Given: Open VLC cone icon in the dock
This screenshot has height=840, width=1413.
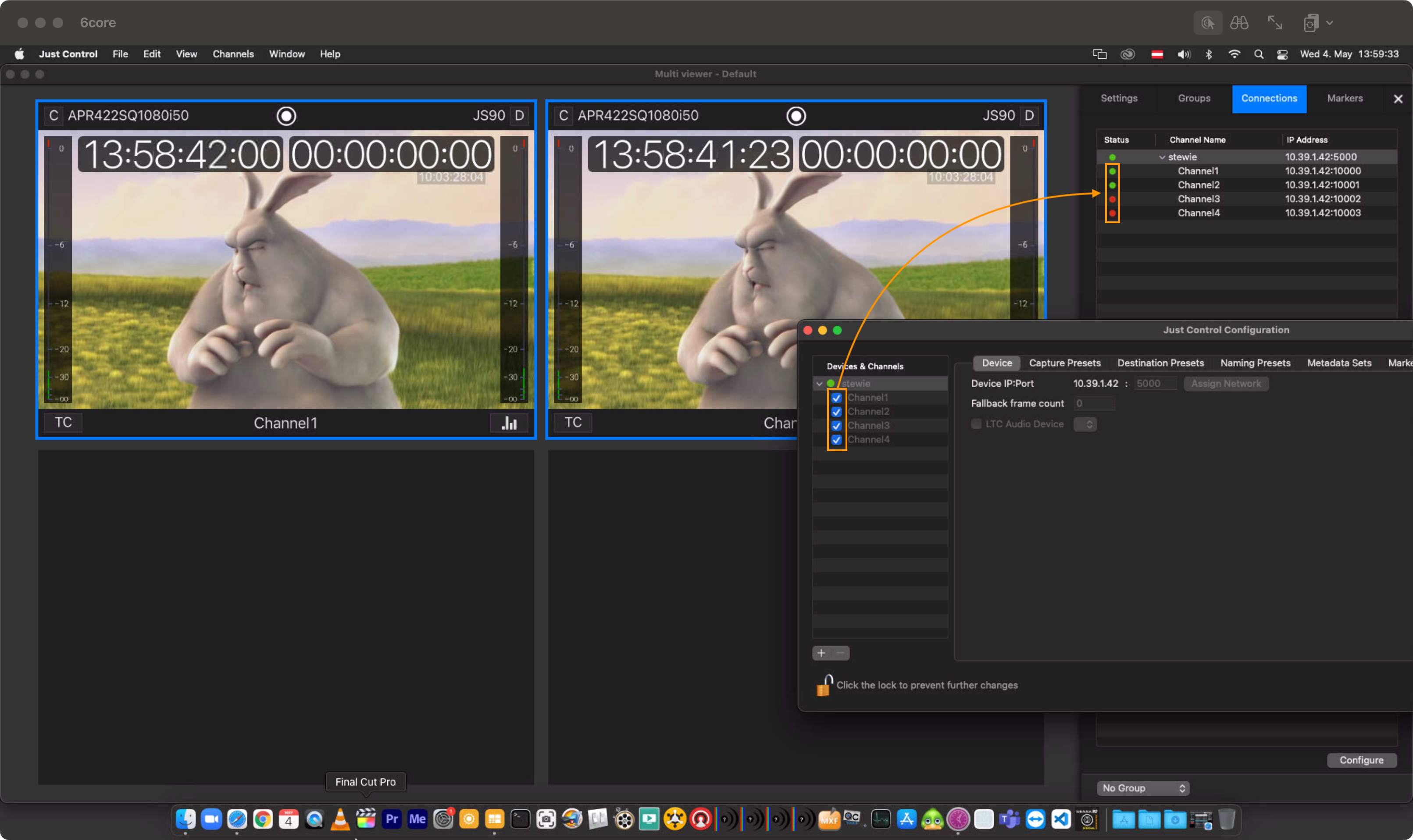Looking at the screenshot, I should 340,819.
